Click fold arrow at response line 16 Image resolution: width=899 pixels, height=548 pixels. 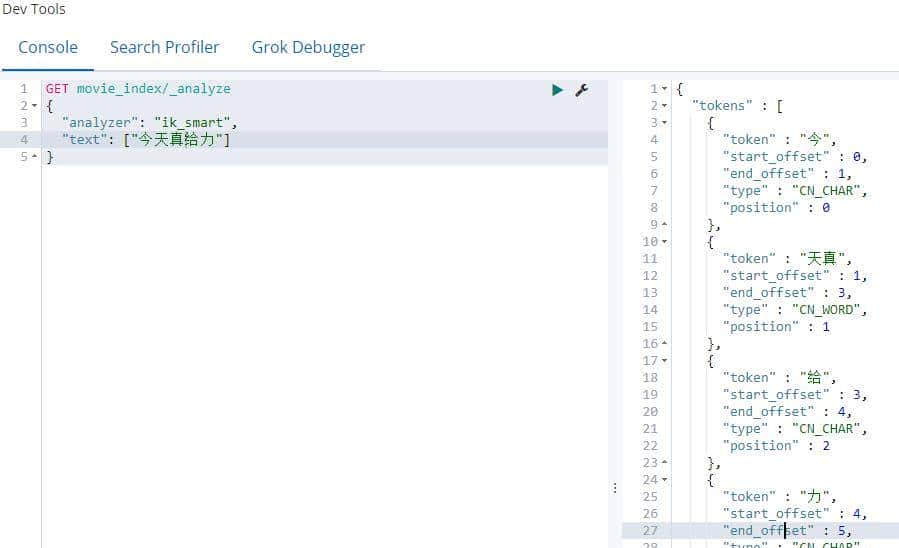(665, 343)
